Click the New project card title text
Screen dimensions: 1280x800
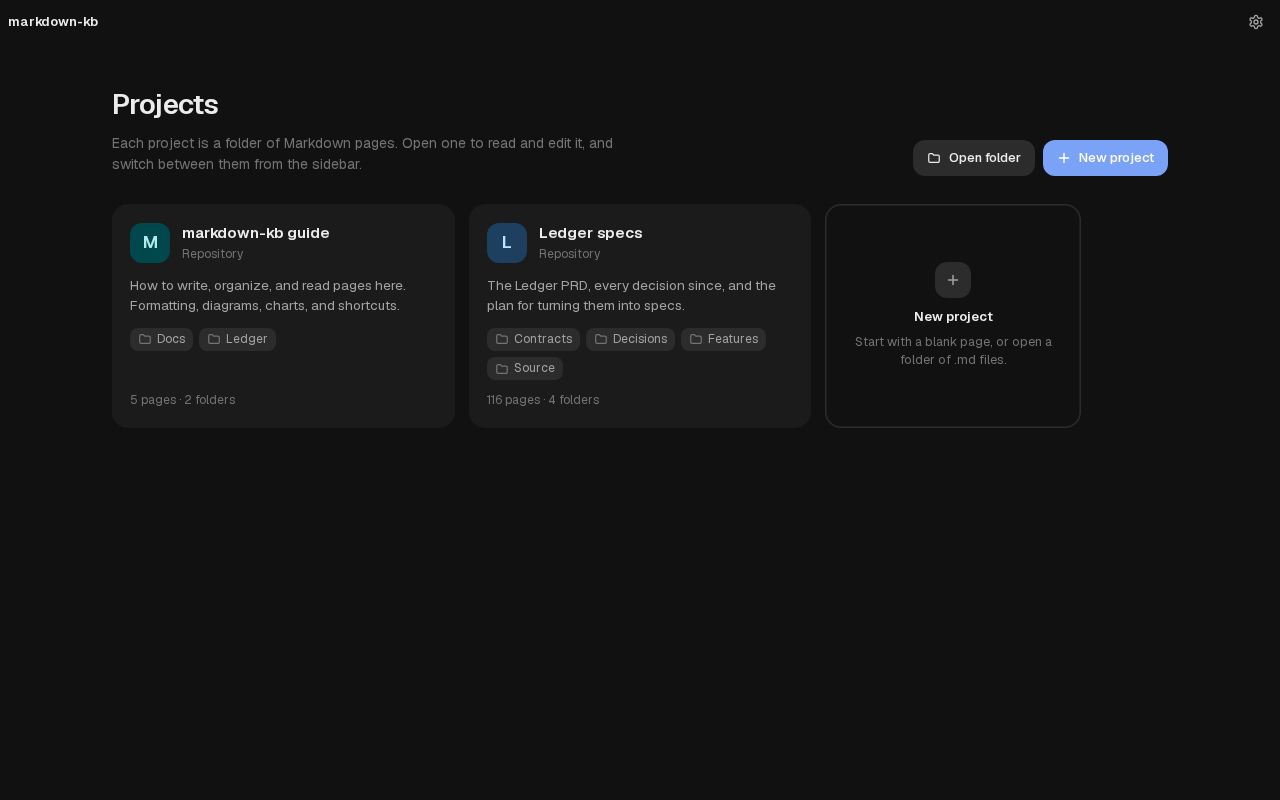(953, 317)
